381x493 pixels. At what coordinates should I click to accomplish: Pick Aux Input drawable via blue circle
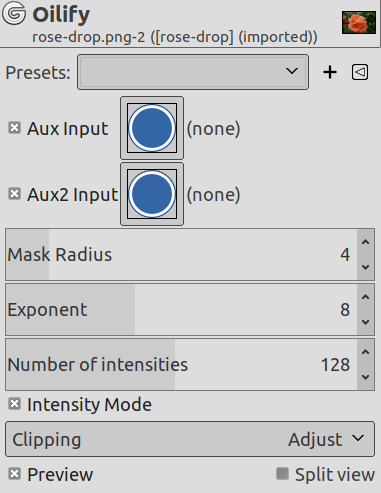(x=152, y=128)
